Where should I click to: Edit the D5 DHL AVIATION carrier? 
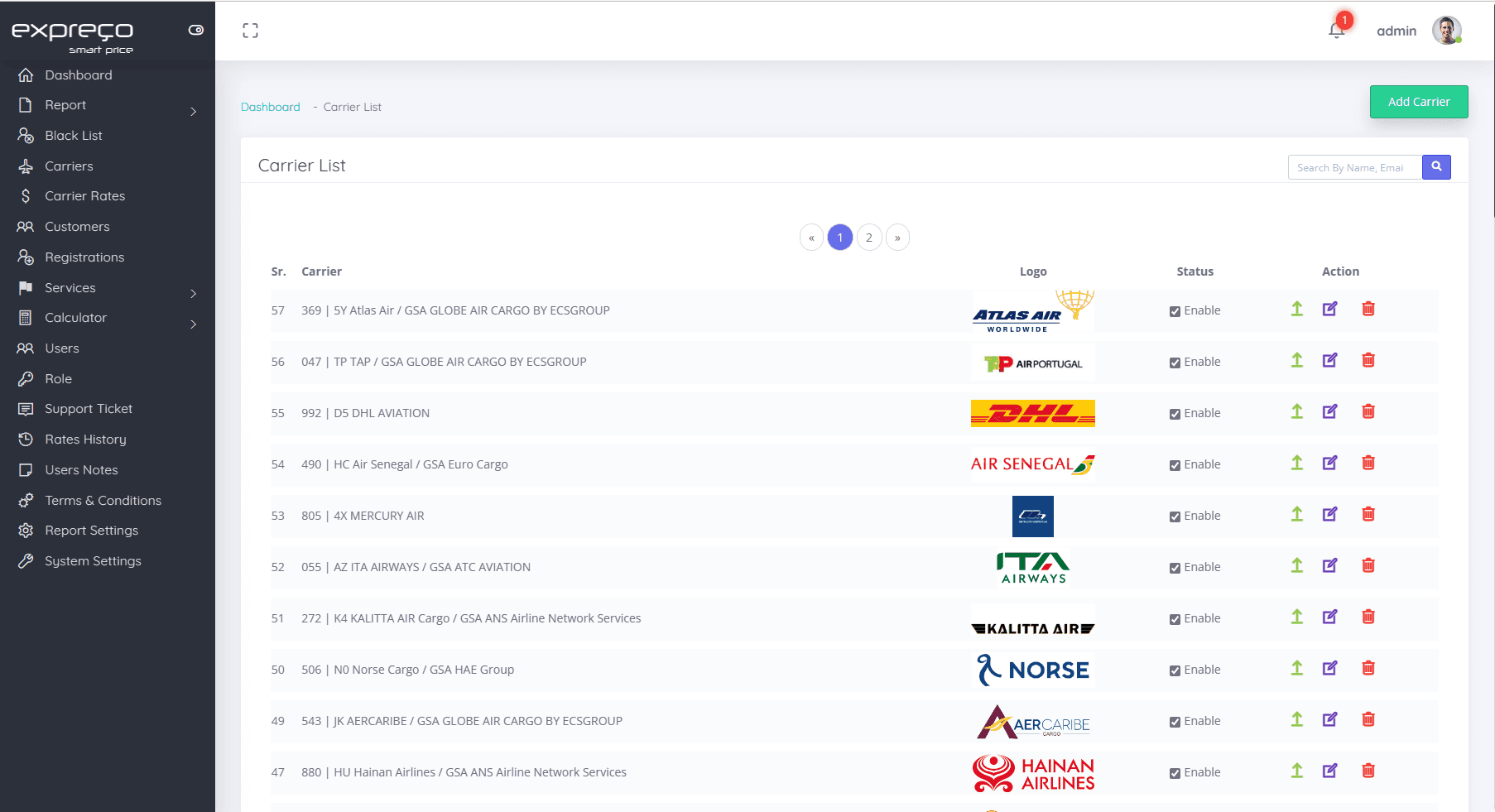click(x=1330, y=411)
